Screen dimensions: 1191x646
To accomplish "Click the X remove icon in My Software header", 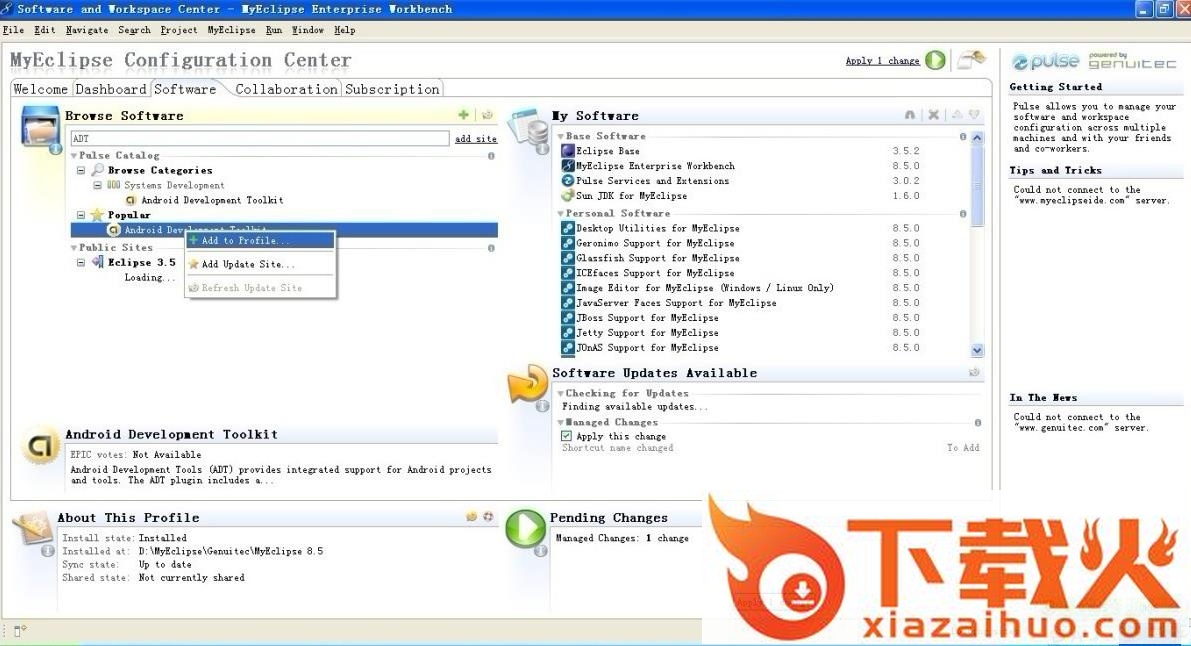I will coord(934,115).
